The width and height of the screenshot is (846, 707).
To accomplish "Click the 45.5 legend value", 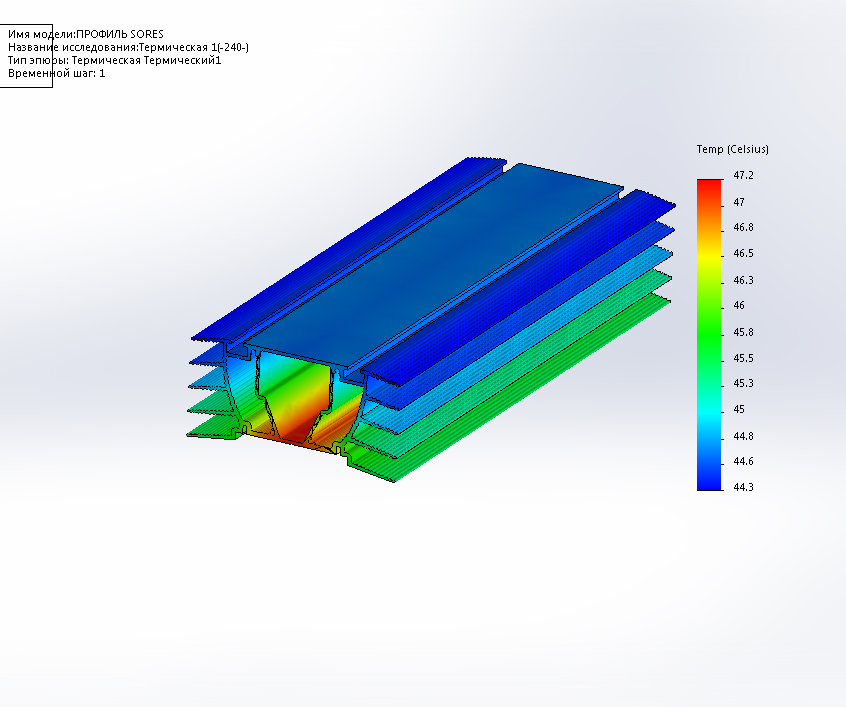I will [743, 358].
